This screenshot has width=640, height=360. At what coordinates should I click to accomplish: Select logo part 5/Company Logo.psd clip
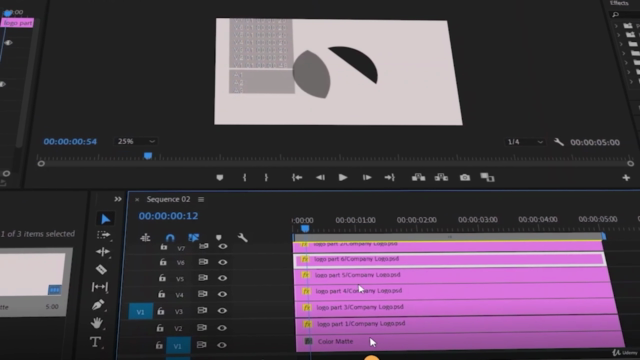451,276
